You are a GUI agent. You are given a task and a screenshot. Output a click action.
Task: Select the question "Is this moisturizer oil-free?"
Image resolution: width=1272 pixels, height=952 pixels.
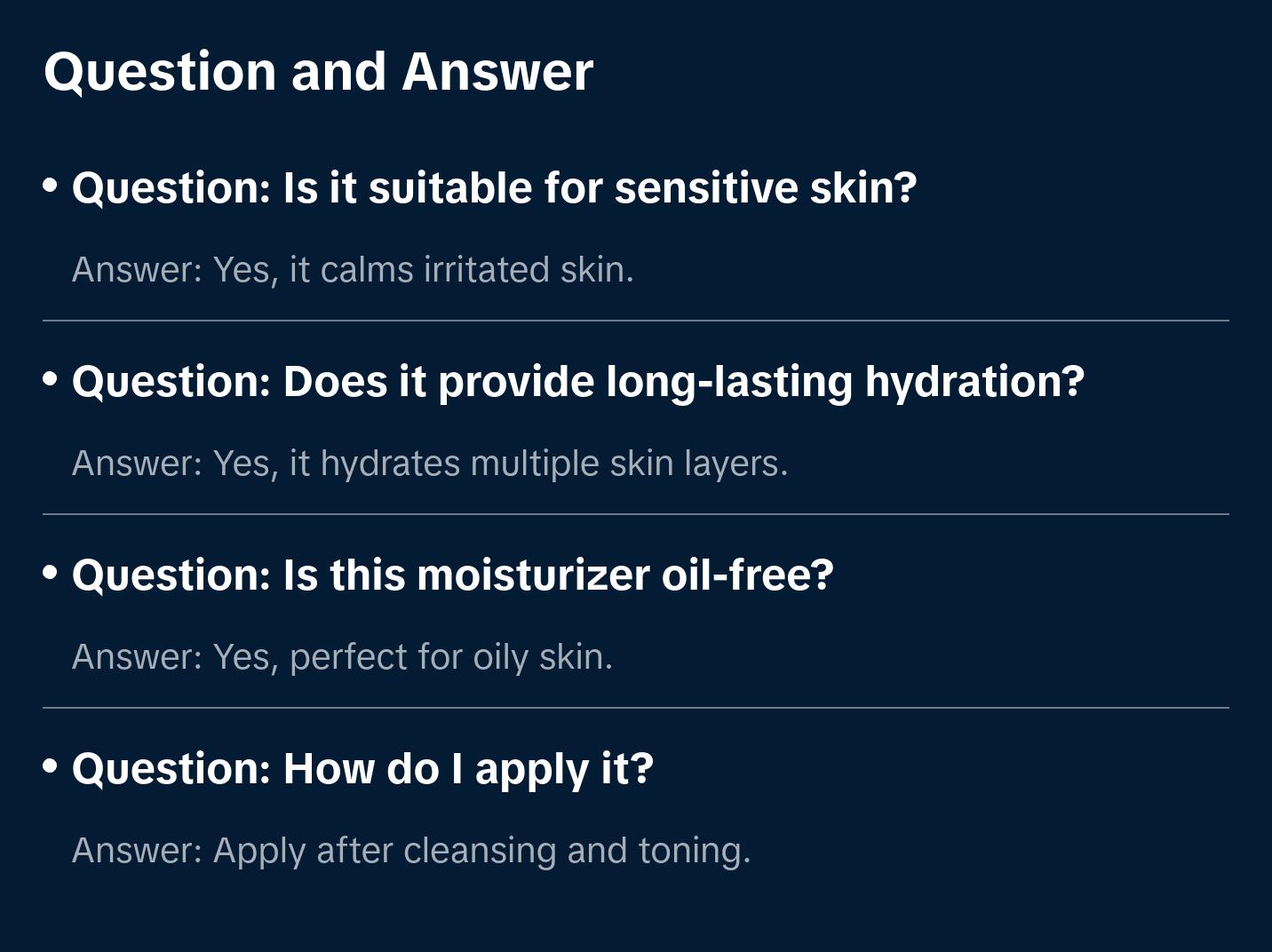452,575
